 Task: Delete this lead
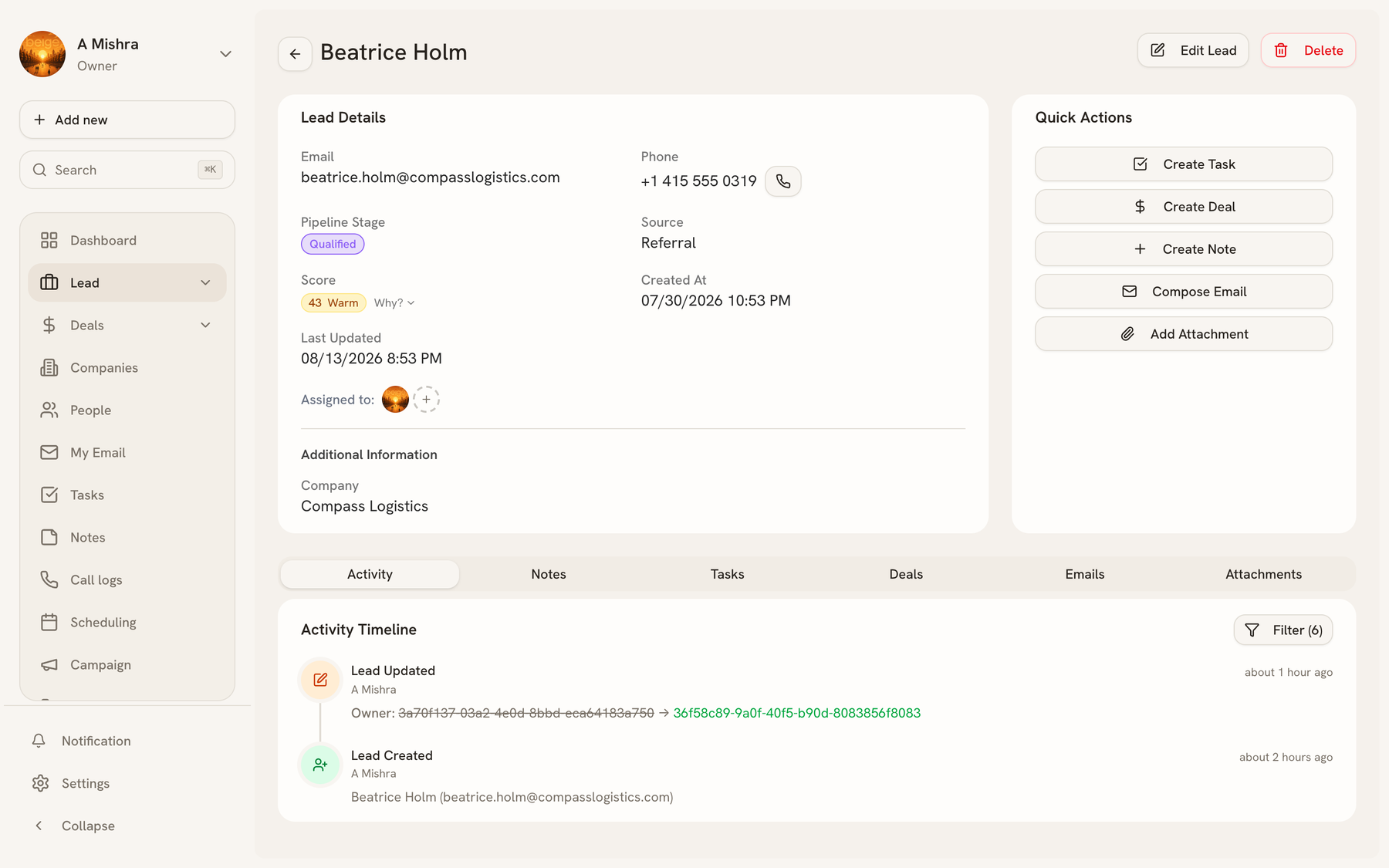point(1308,51)
